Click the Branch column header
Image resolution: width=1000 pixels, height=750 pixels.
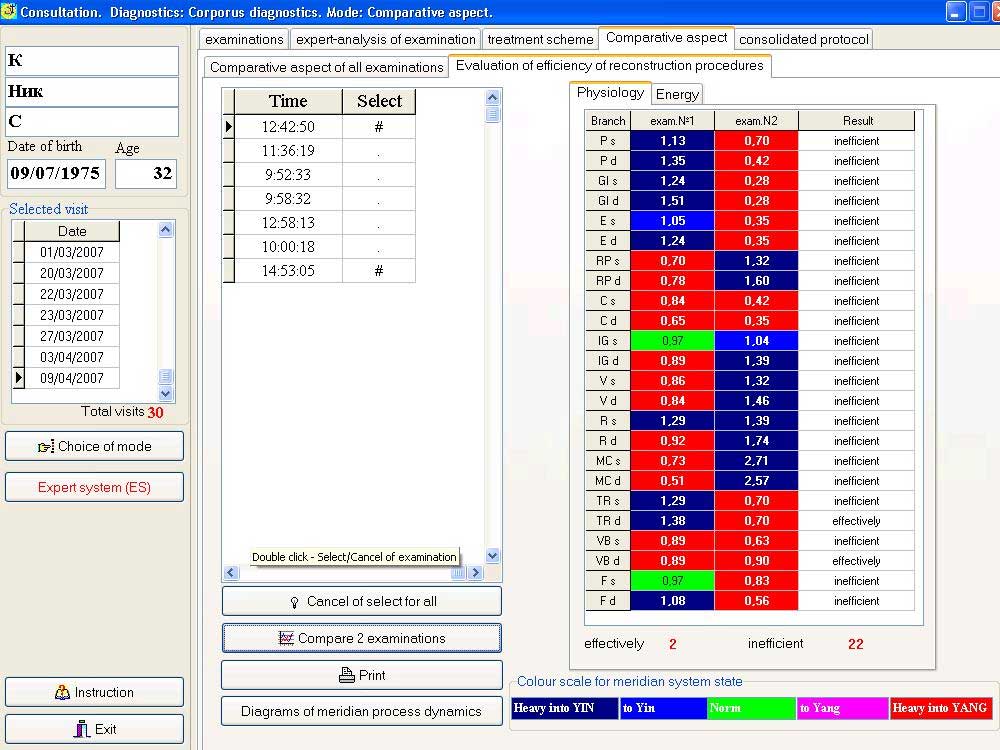tap(608, 121)
